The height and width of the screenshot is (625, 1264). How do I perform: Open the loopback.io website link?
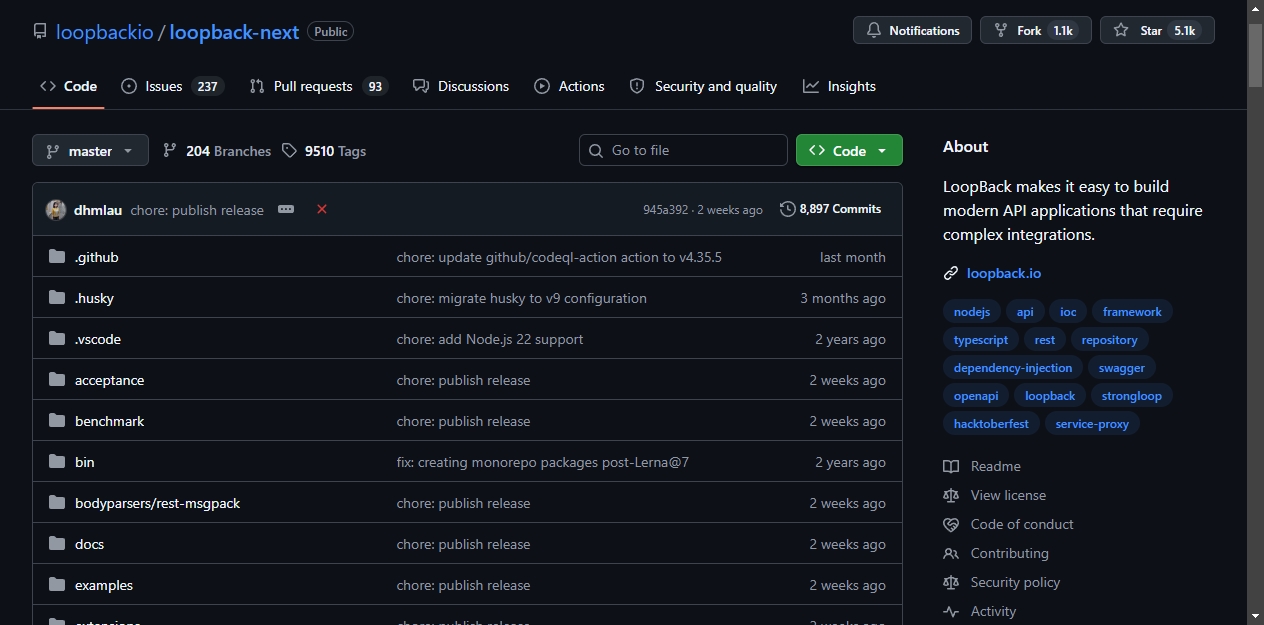click(x=1004, y=273)
